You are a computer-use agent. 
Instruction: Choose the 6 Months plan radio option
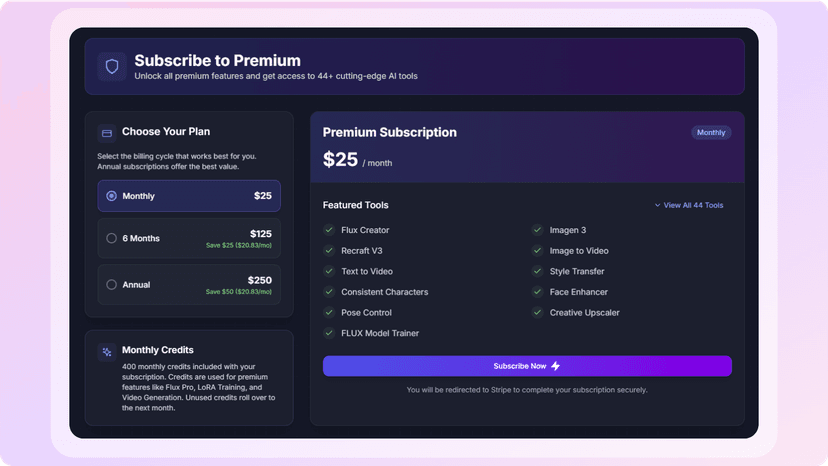coord(111,238)
